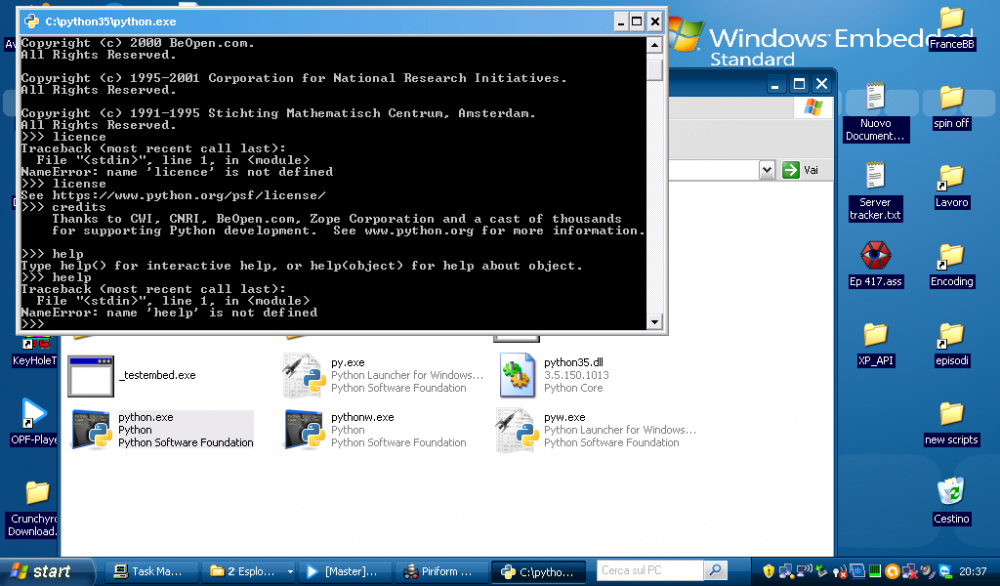Click the console scrollbar down arrow
The width and height of the screenshot is (1000, 586).
coord(654,322)
